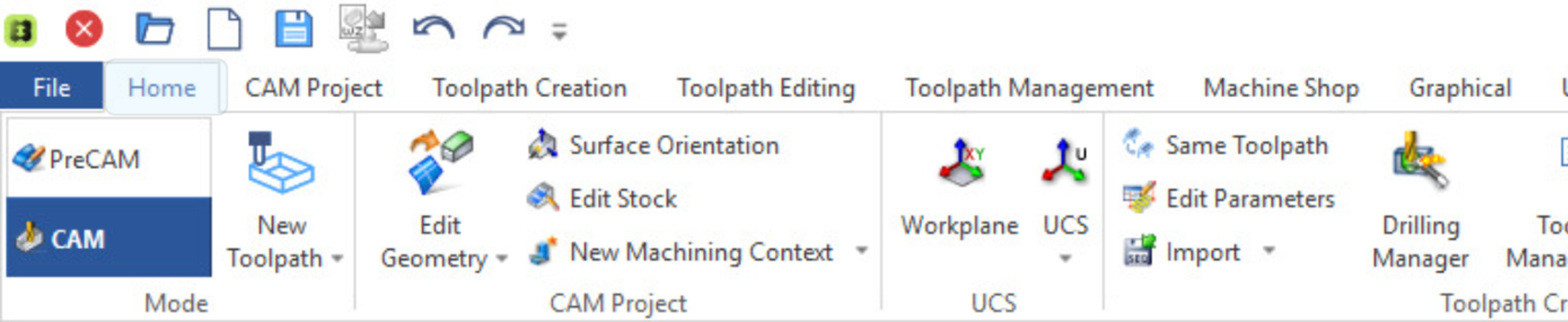Screen dimensions: 1568x322
Task: Undo the last action
Action: coord(433,29)
